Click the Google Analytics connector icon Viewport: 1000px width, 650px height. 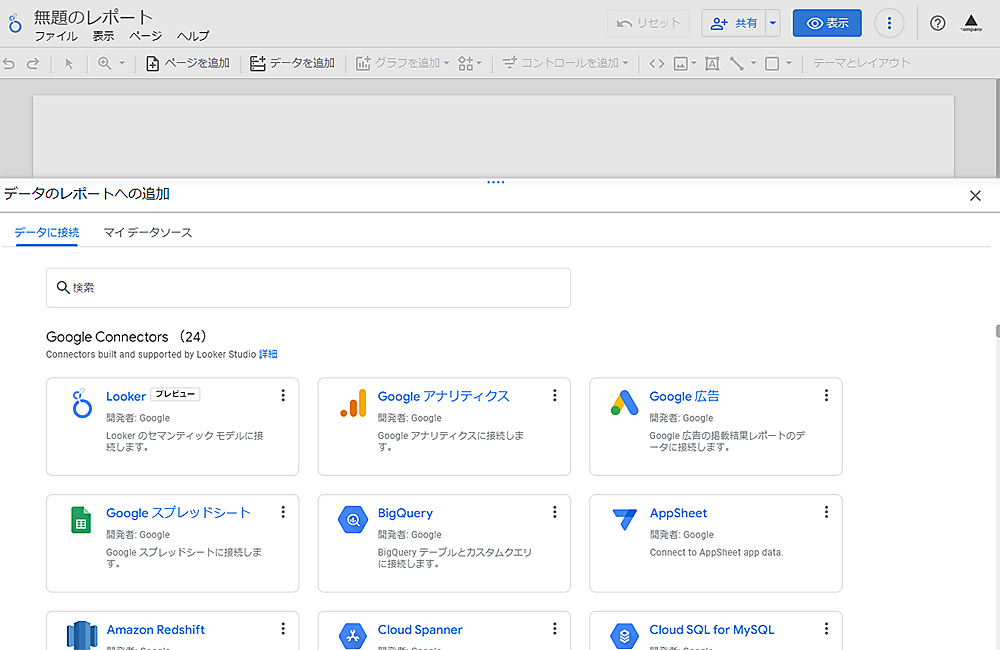tap(353, 404)
